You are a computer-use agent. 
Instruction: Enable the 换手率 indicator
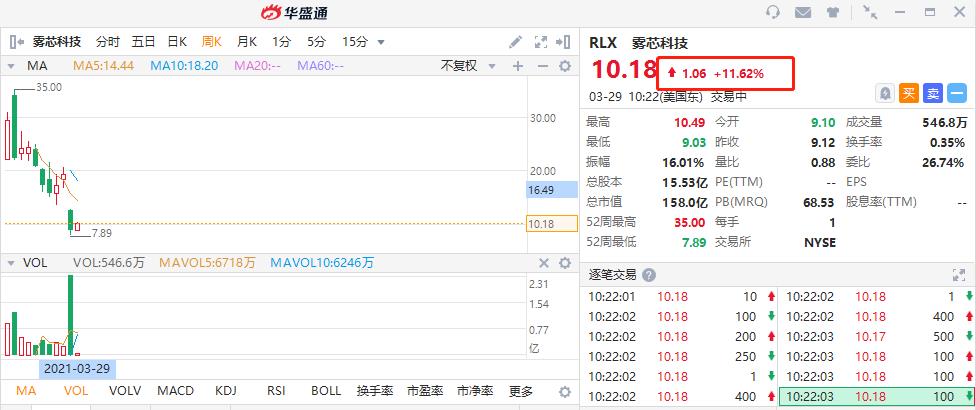click(375, 391)
